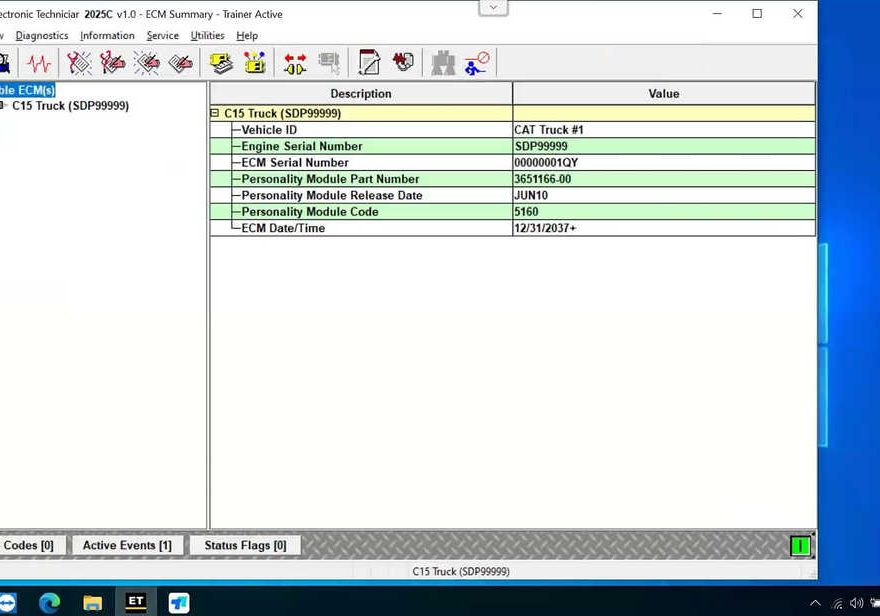Click the person with prohibition sign icon
The width and height of the screenshot is (880, 616).
coord(477,63)
